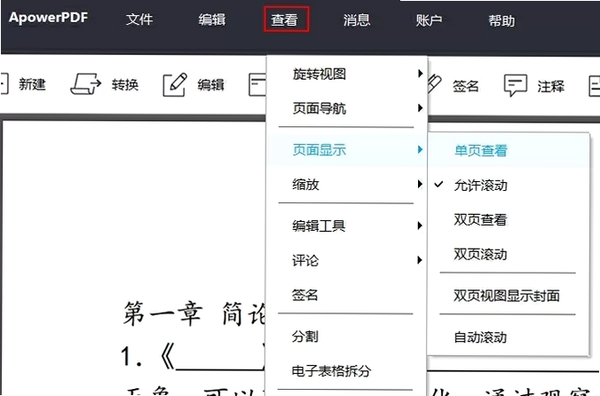The height and width of the screenshot is (396, 600).
Task: Click the 签名 pen icon in toolbar
Action: coord(434,83)
